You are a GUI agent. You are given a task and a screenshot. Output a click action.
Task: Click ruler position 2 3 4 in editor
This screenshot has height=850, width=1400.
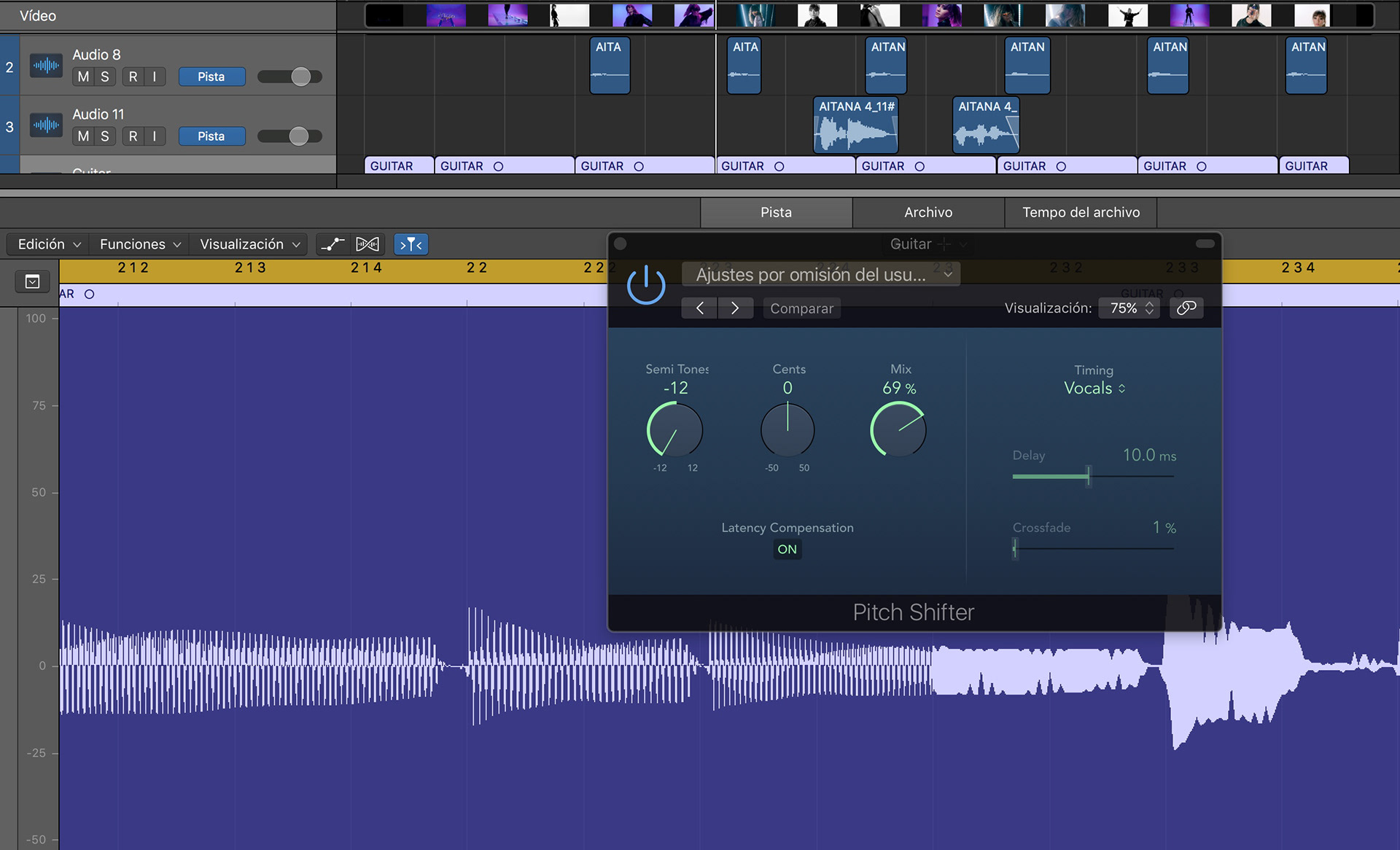[1298, 268]
